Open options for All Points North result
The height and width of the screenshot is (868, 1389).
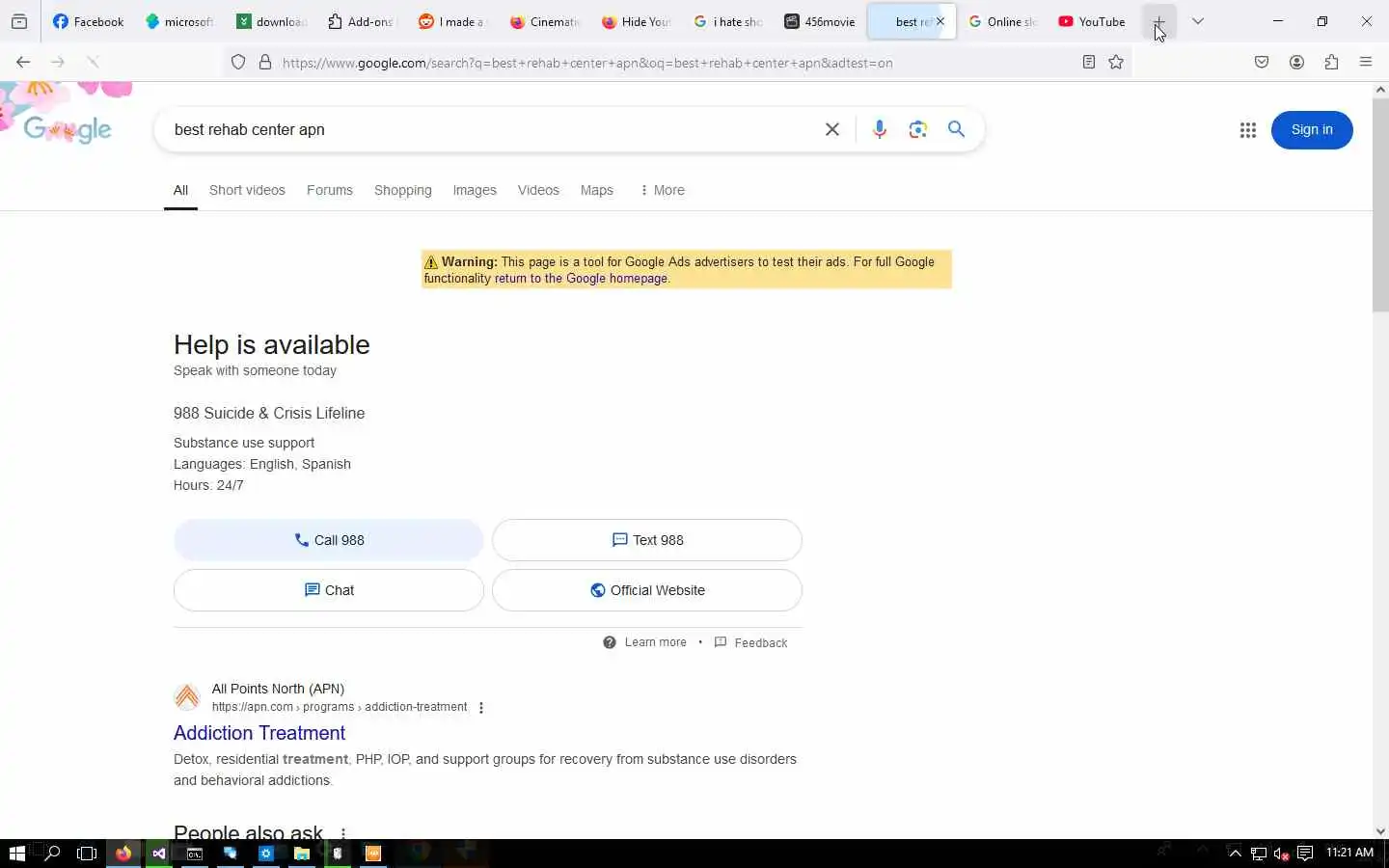tap(481, 708)
